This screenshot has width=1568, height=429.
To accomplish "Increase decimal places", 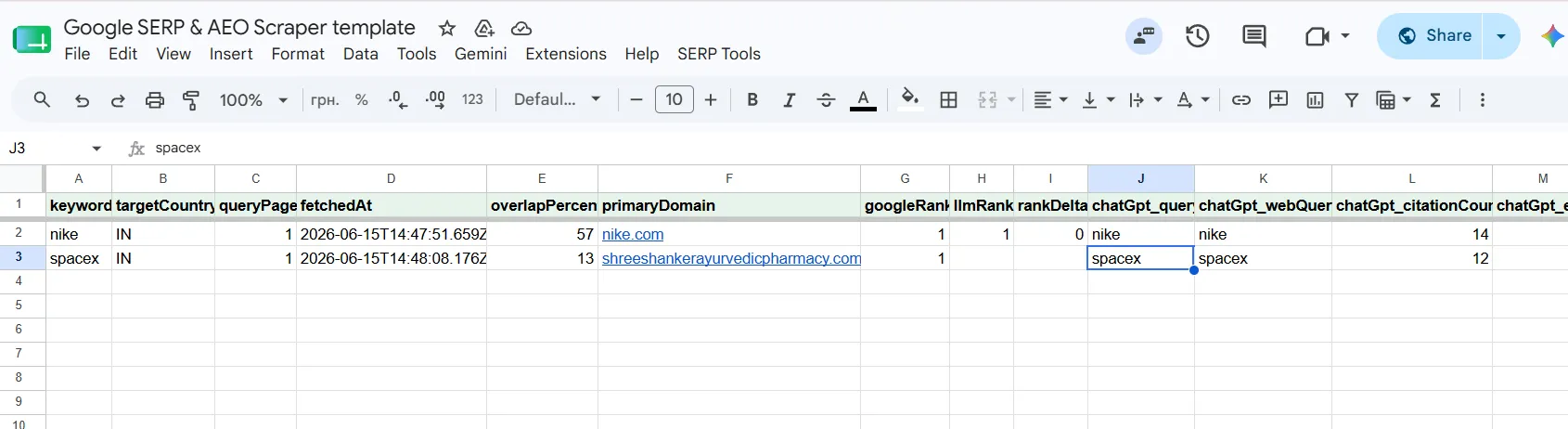I will tap(435, 100).
